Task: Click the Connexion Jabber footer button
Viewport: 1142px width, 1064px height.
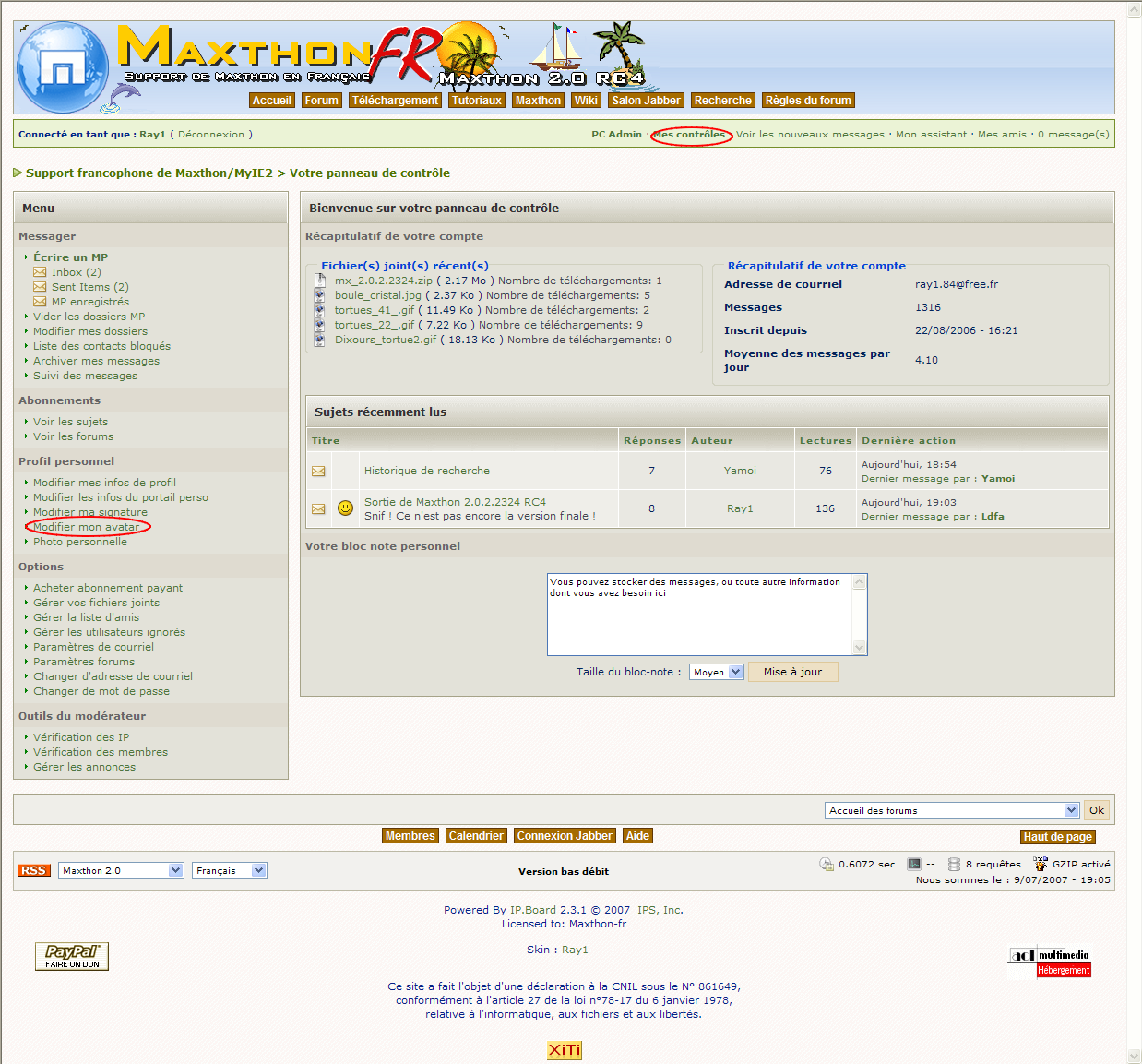Action: coord(565,836)
